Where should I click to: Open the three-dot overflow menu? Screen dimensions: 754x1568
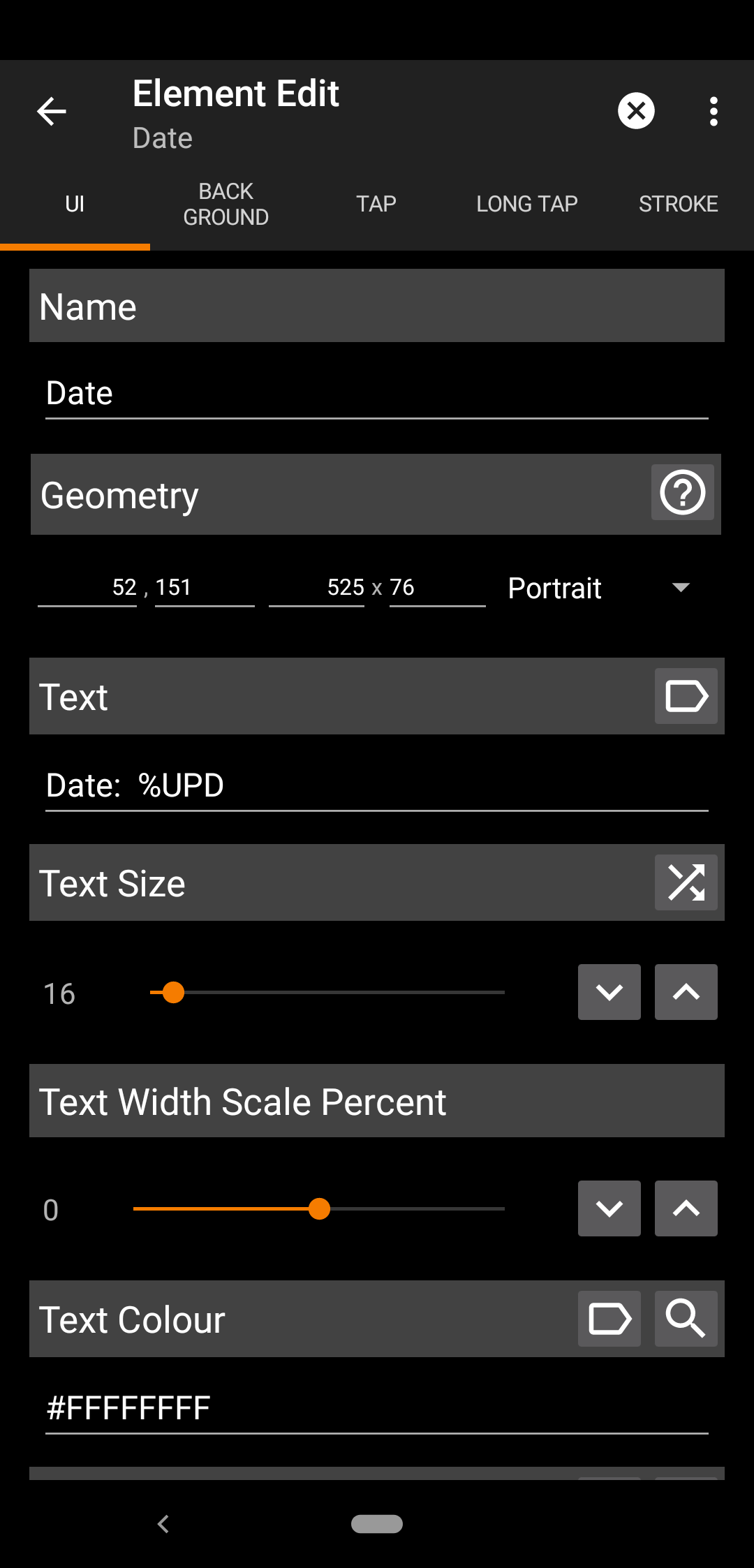713,112
